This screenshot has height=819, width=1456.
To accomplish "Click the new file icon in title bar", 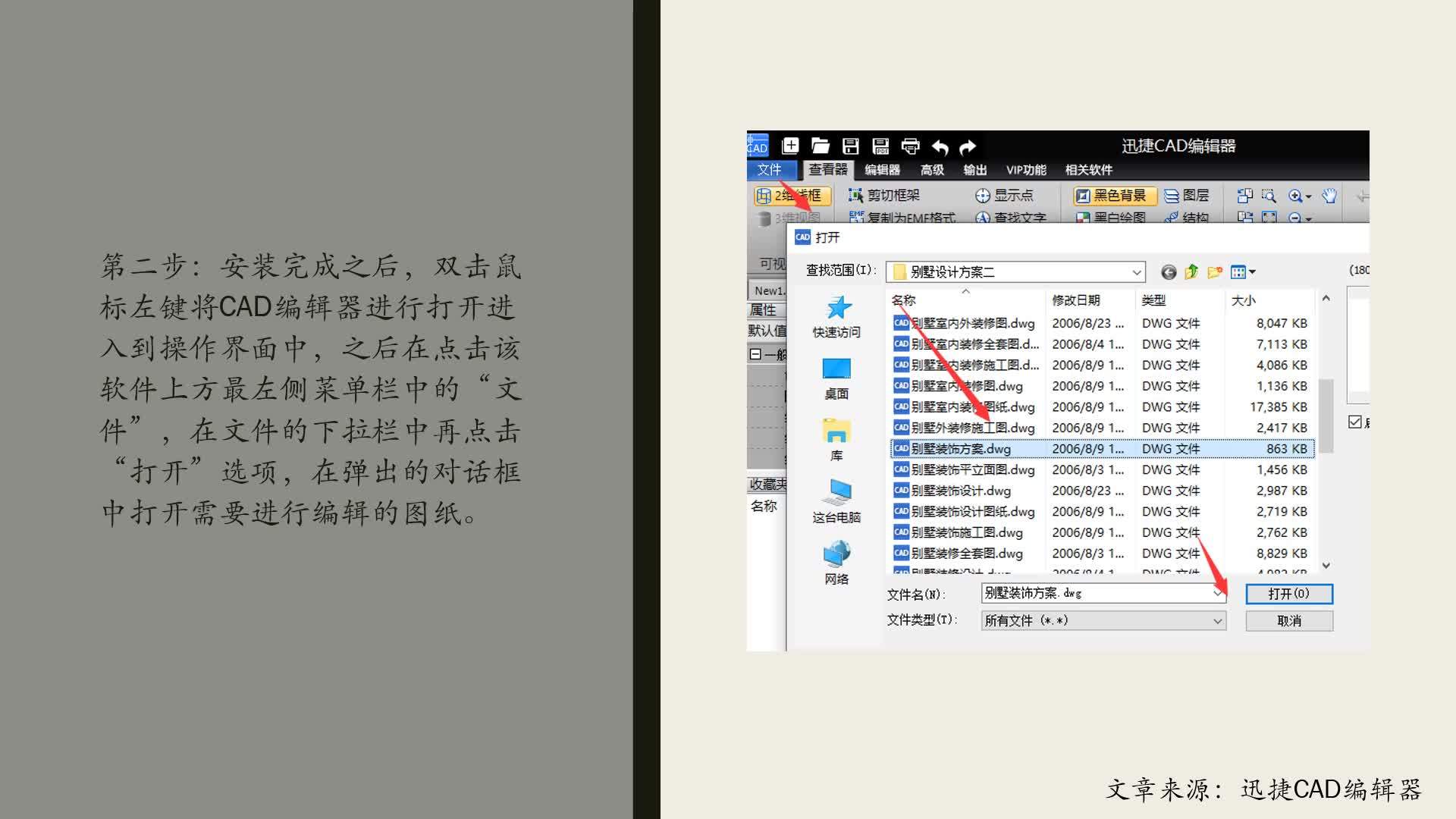I will 790,146.
